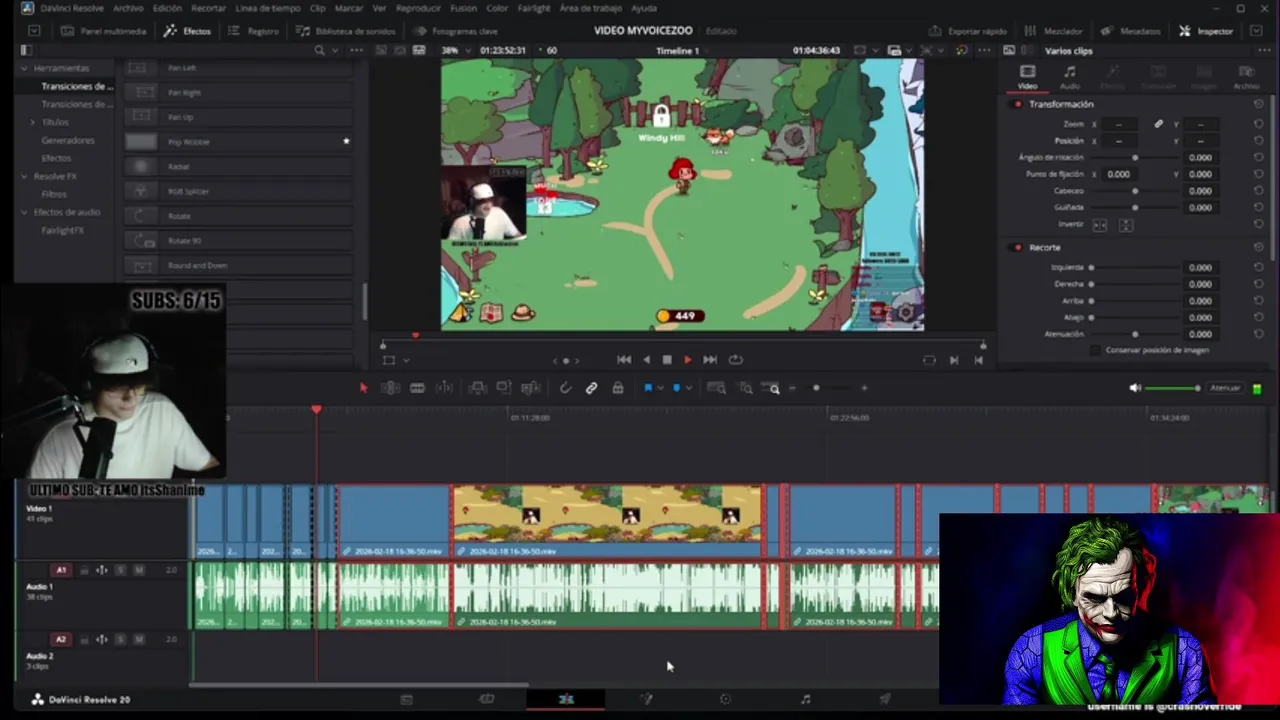Open the Metadatos panel
This screenshot has width=1280, height=720.
click(1131, 31)
